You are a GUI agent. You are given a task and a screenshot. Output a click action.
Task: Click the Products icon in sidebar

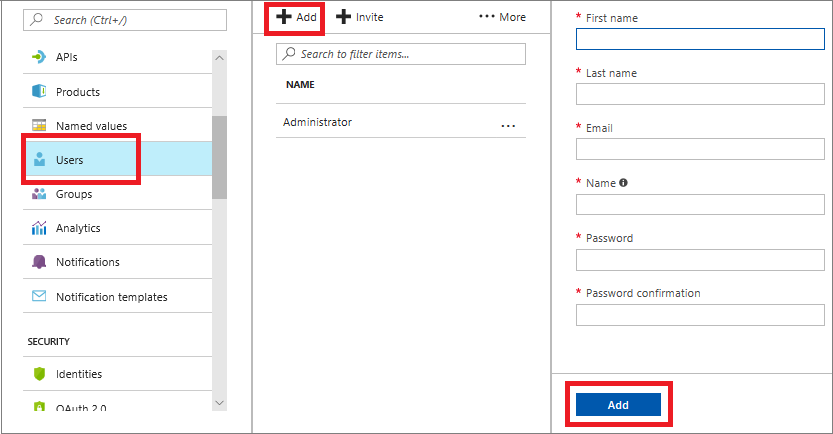40,92
